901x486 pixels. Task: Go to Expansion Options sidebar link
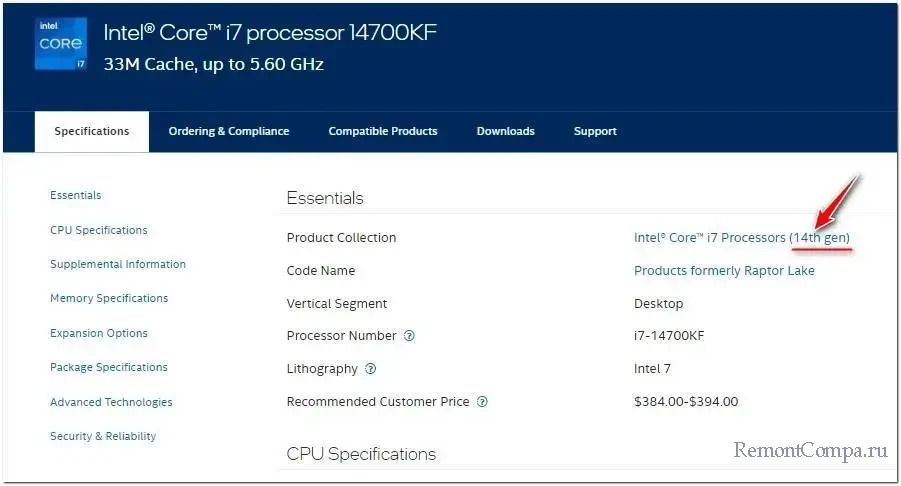[x=99, y=333]
